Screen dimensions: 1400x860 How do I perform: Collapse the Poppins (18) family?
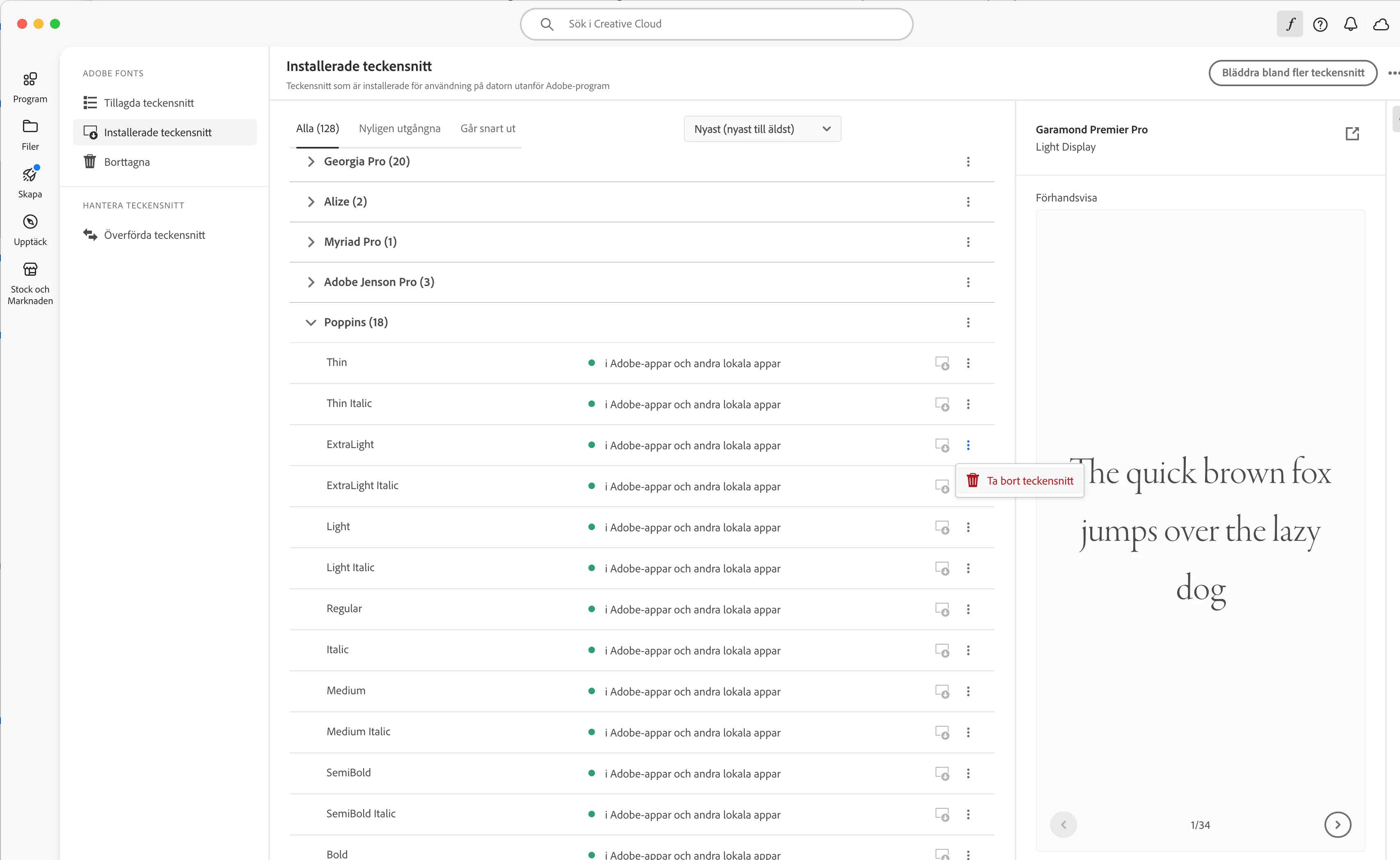[311, 322]
